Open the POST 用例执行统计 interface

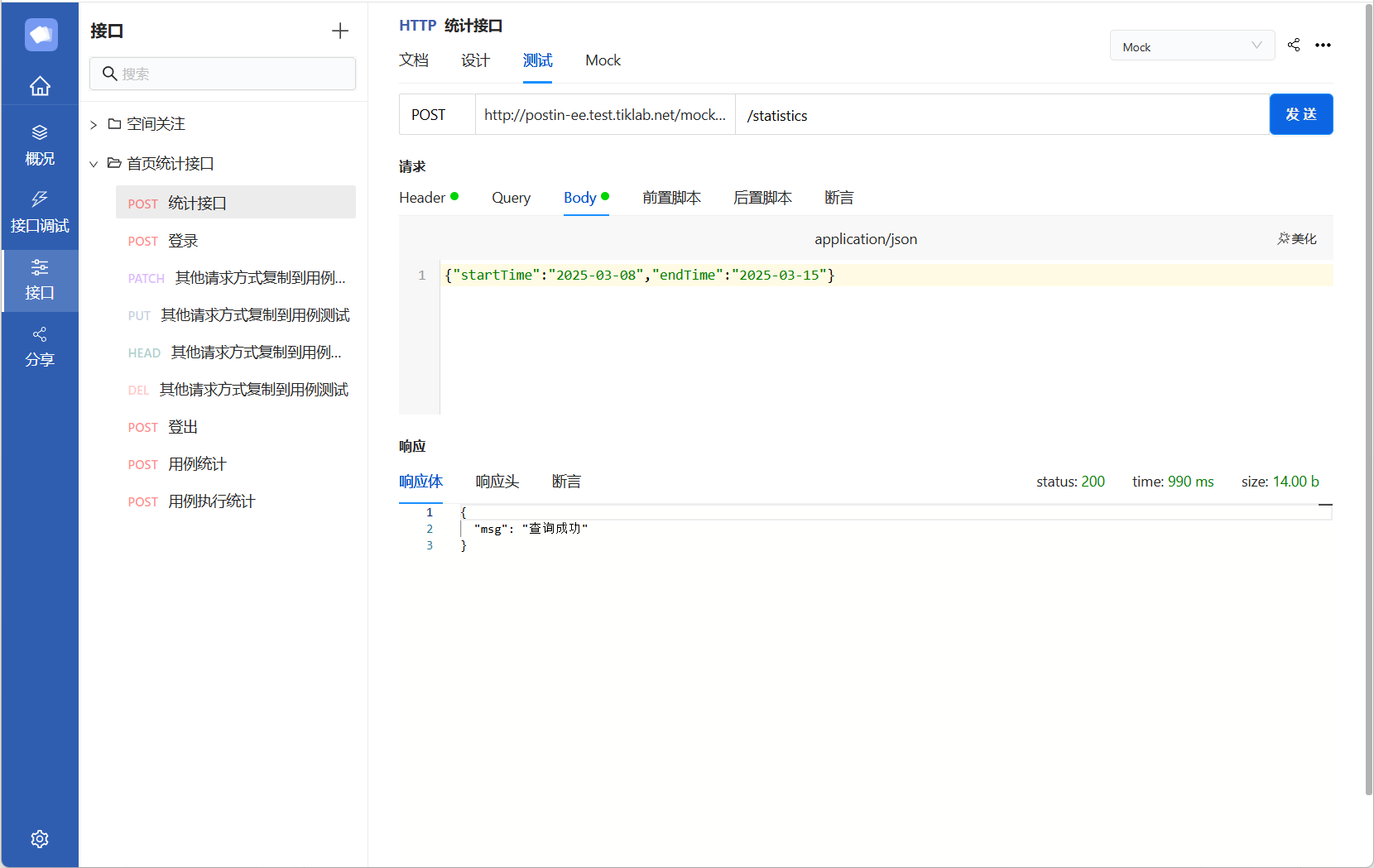pos(236,501)
